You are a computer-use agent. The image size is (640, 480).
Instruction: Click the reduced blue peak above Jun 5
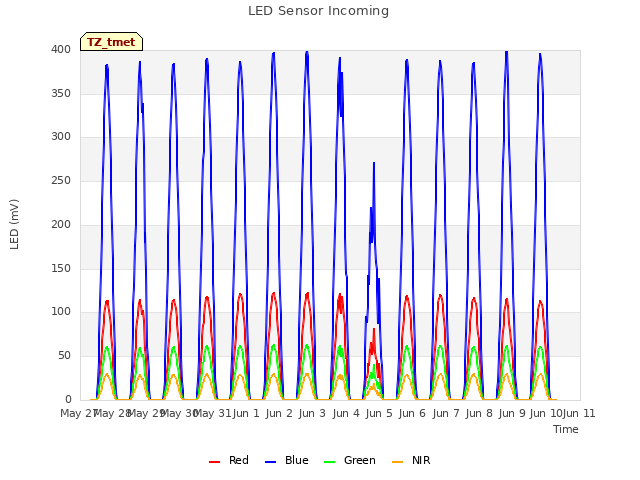click(374, 163)
